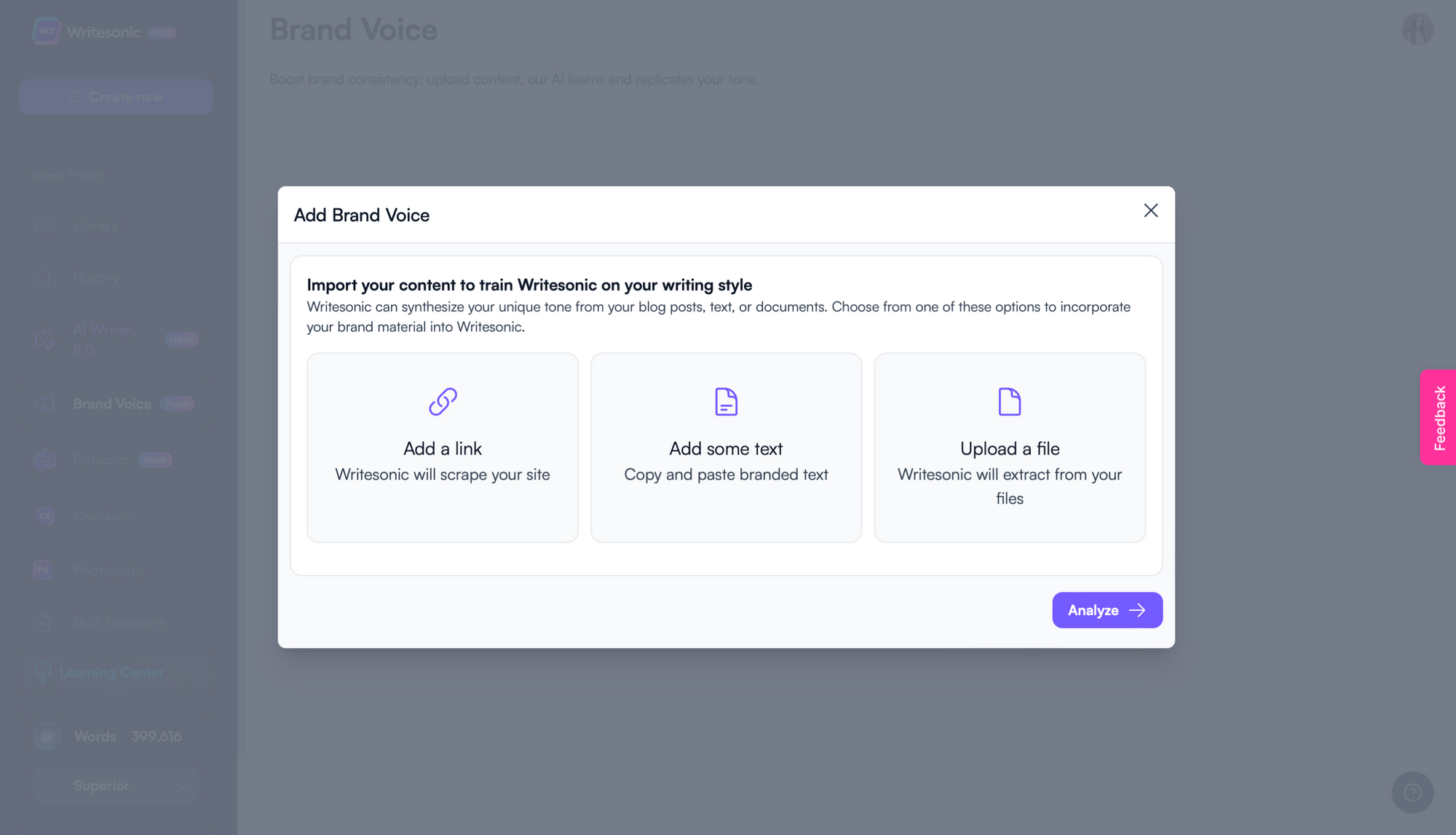Click the Feedback tab icon
The height and width of the screenshot is (835, 1456).
click(1440, 418)
